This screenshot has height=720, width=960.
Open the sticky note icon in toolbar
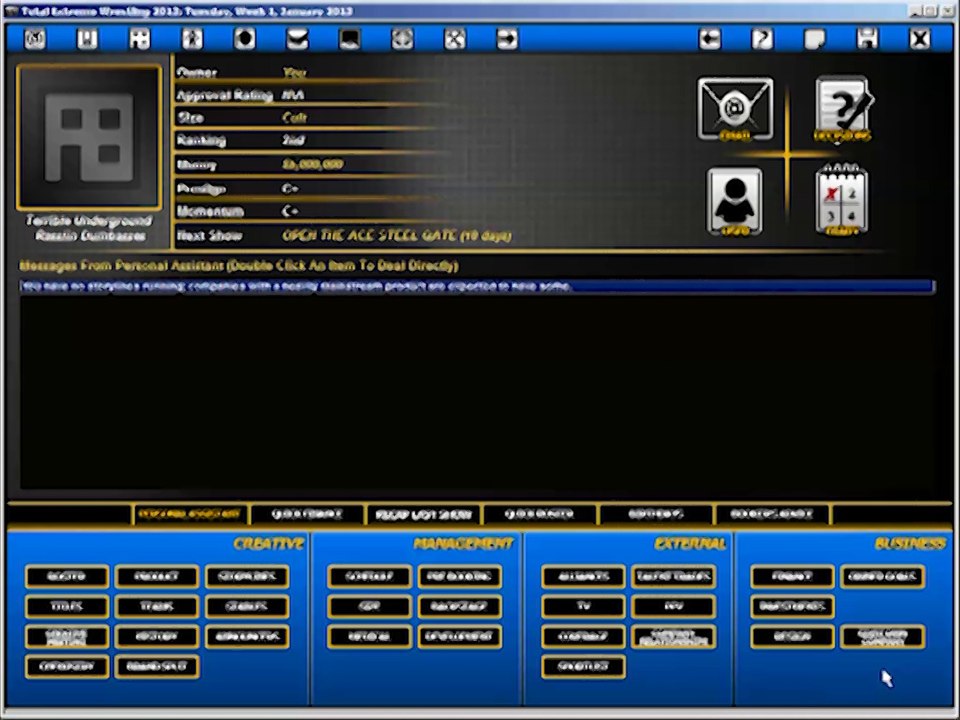coord(815,39)
